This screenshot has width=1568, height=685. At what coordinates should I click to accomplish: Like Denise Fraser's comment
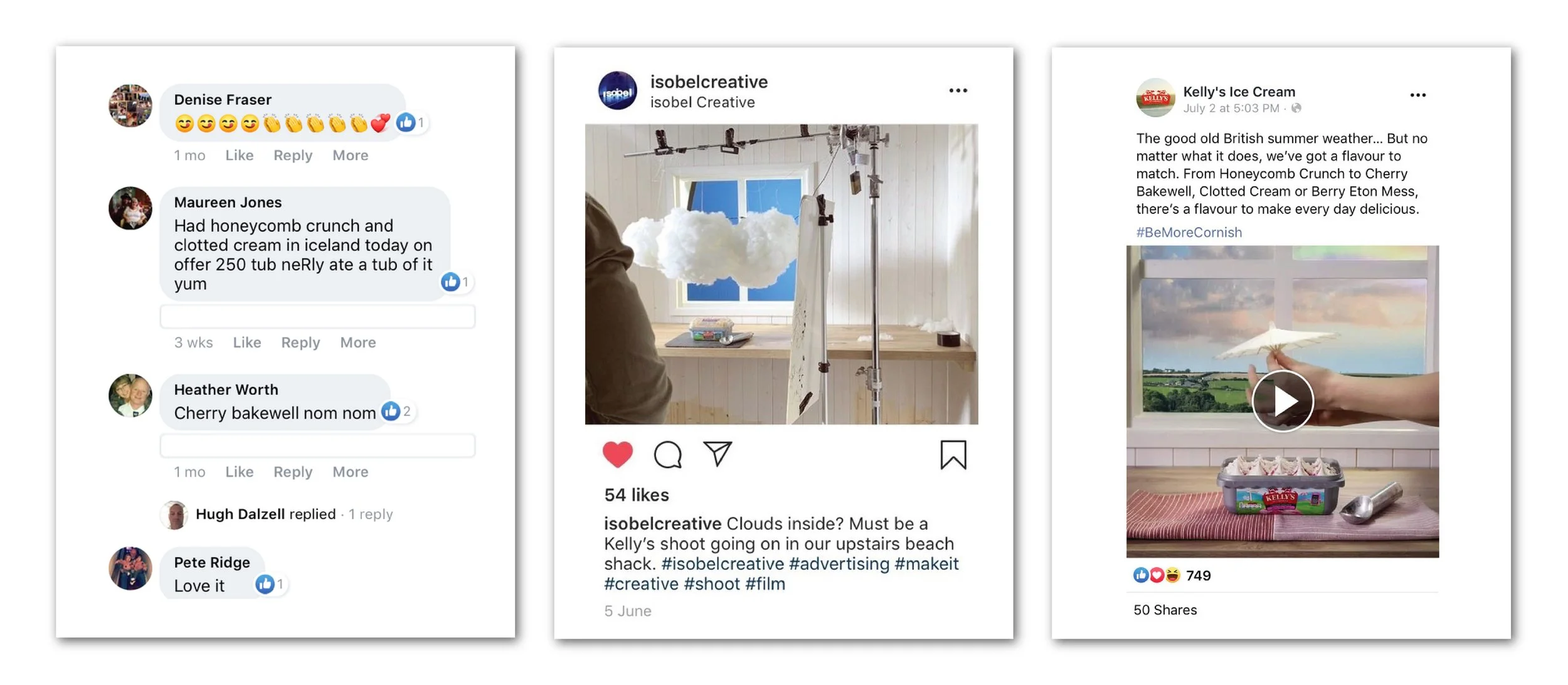coord(239,155)
